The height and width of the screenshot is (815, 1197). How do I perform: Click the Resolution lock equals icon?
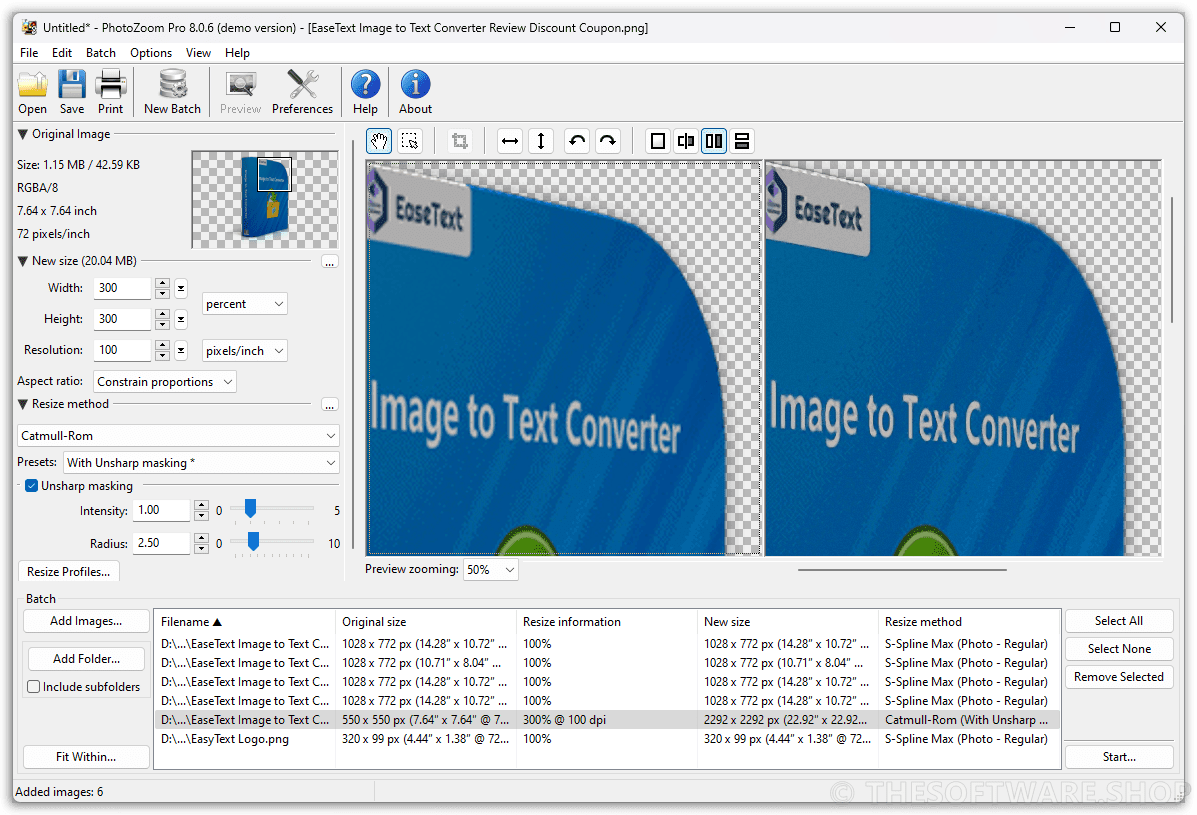coord(181,350)
